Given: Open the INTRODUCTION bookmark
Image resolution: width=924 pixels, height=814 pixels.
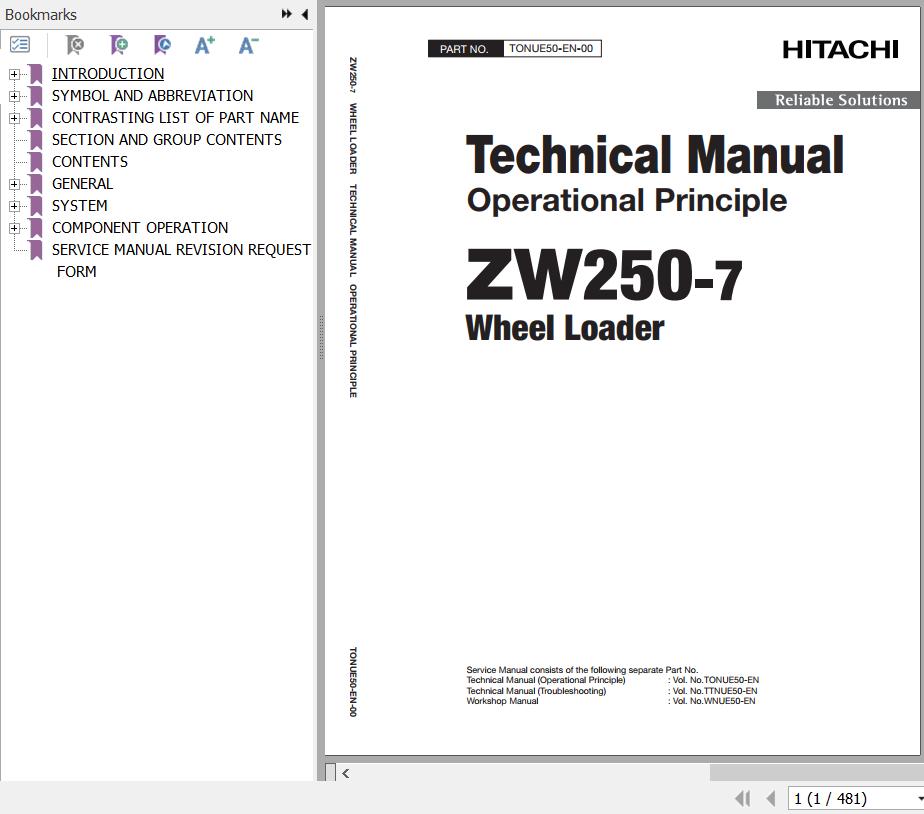Looking at the screenshot, I should [x=108, y=74].
